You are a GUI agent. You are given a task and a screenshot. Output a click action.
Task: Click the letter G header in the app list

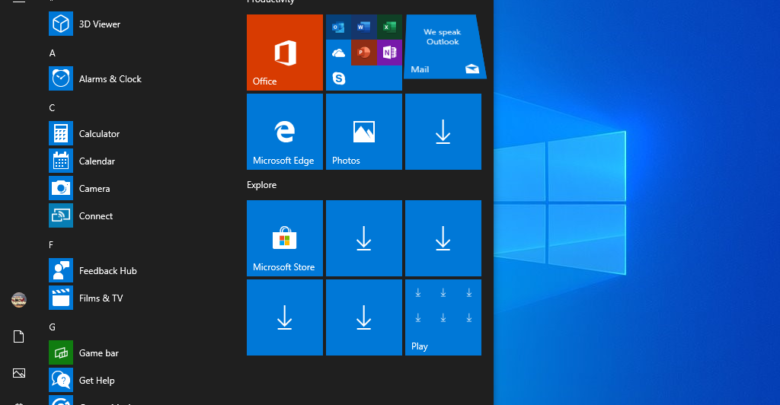[52, 327]
